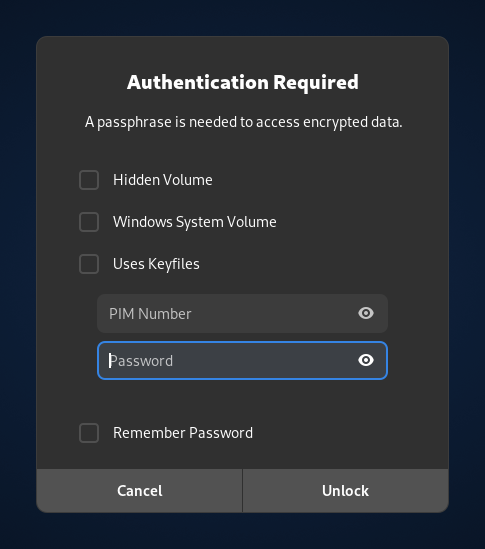Show the password using its eye icon

coord(366,360)
